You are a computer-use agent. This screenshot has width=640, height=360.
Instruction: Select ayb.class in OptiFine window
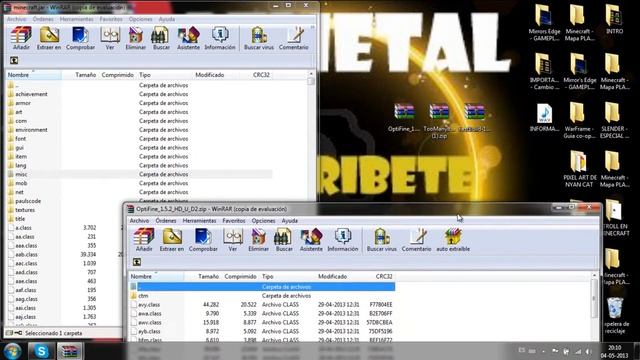[262, 331]
